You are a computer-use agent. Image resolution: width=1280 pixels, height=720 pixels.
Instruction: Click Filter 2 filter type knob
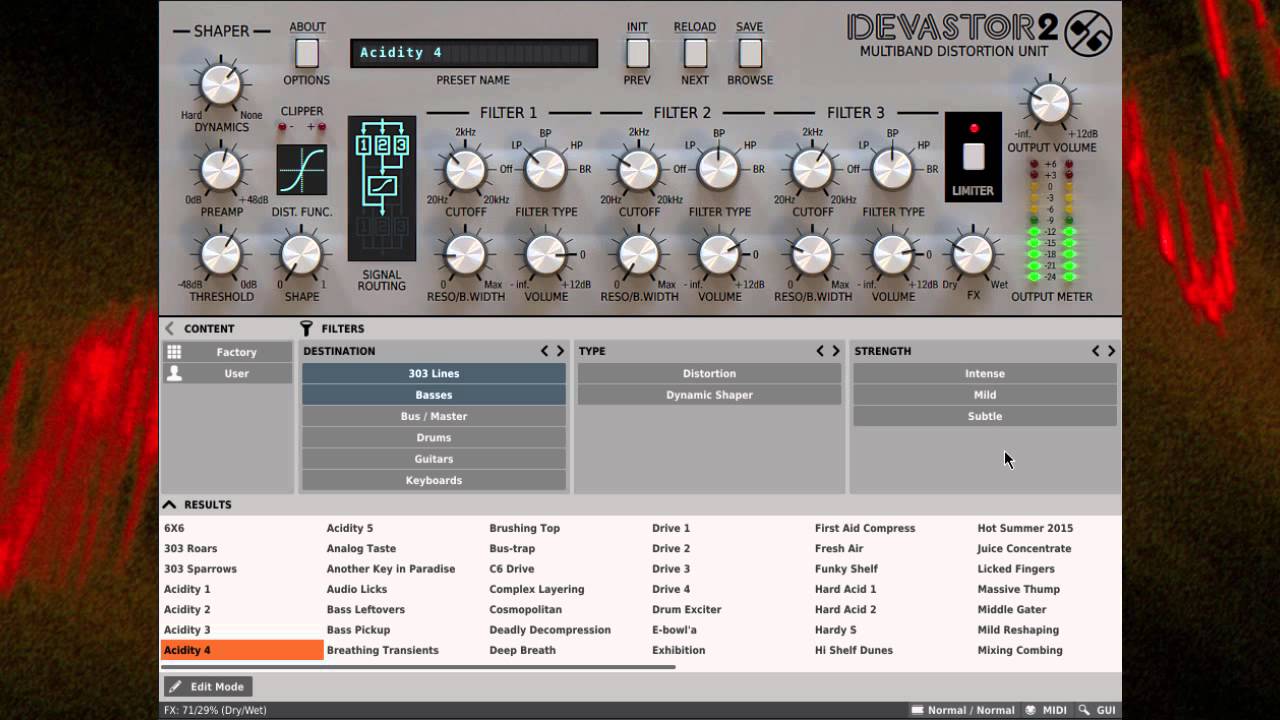(x=719, y=170)
